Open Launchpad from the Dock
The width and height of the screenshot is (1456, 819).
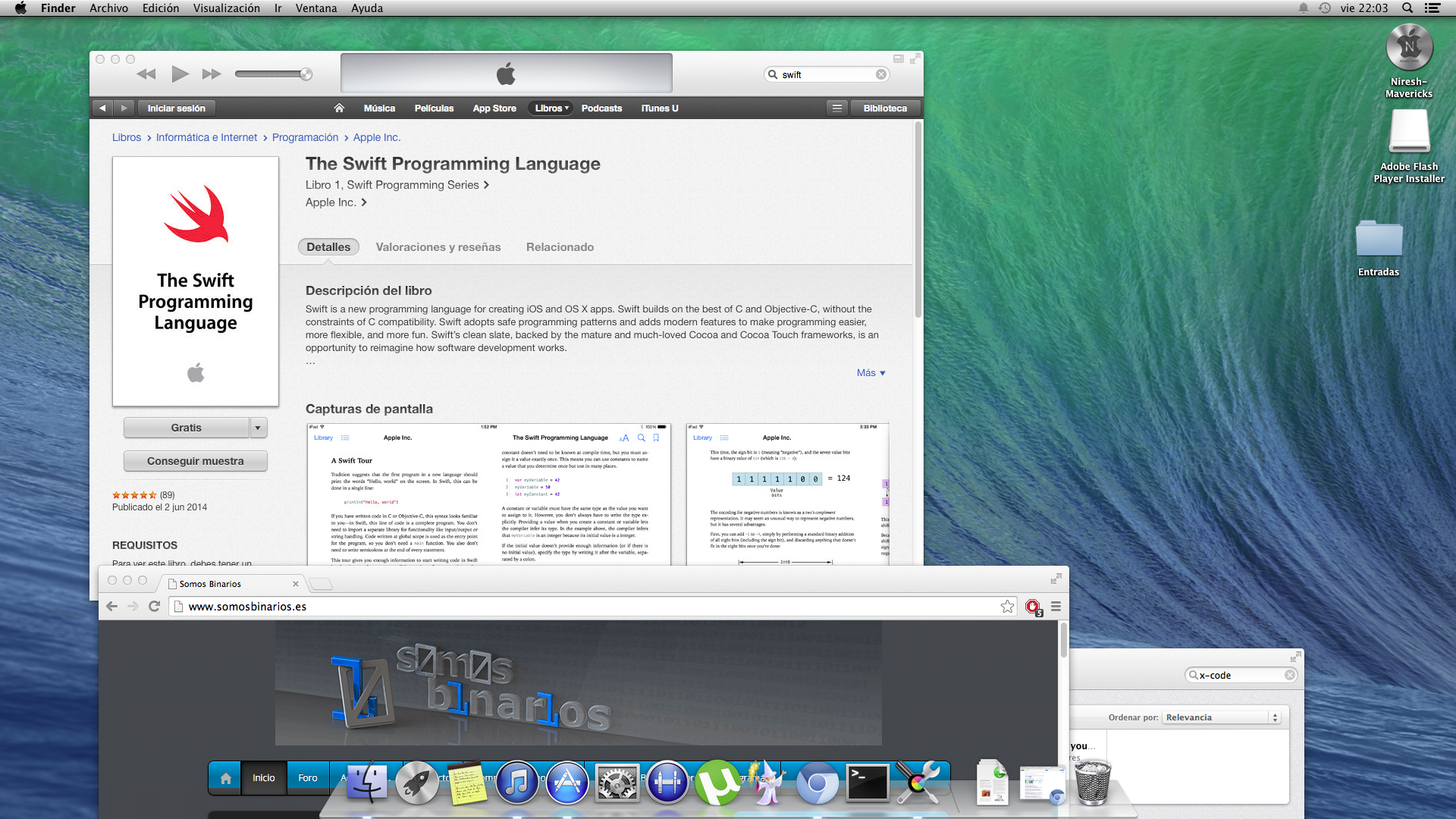[416, 783]
